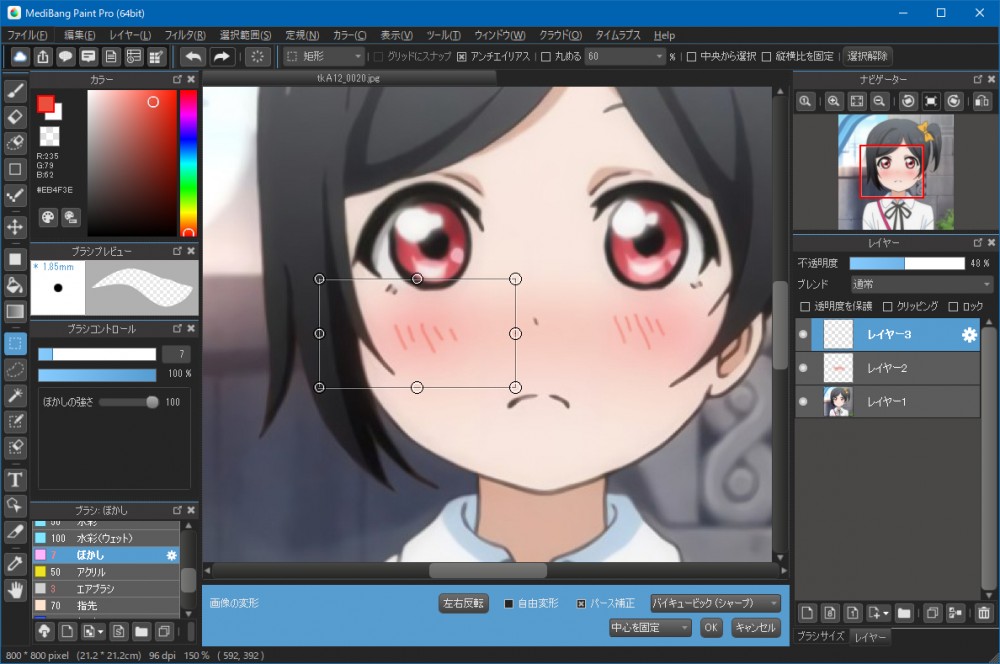This screenshot has height=664, width=1000.
Task: Select the Magic Wand tool
Action: (x=15, y=395)
